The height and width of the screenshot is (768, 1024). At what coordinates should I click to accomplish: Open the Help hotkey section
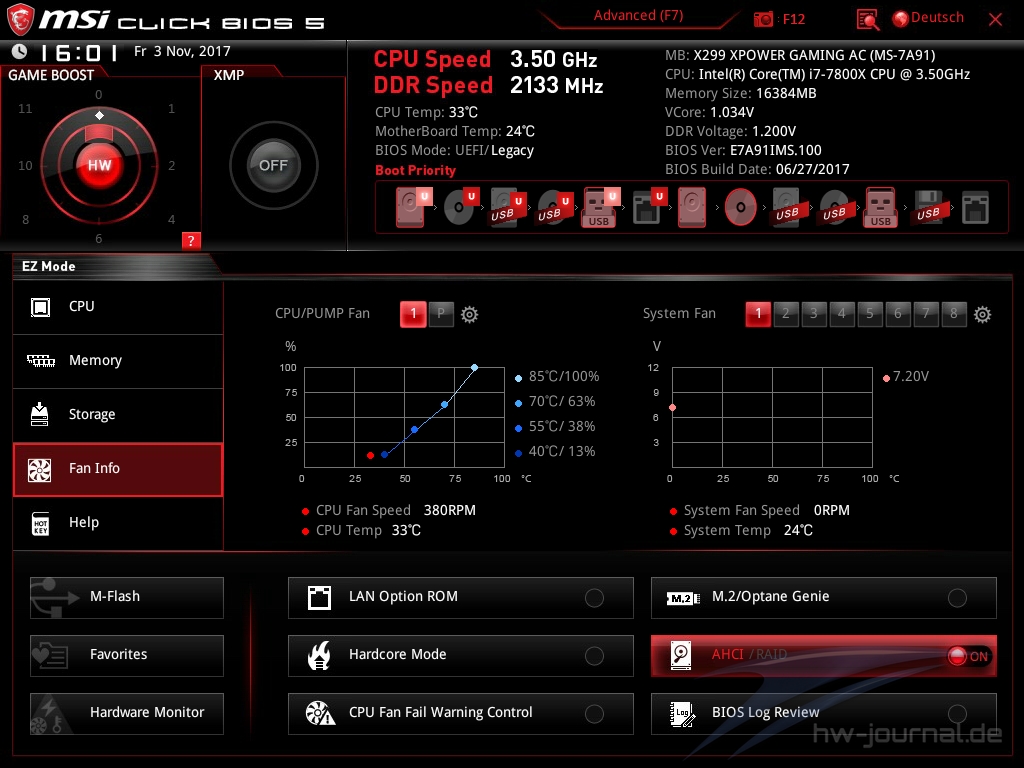118,523
